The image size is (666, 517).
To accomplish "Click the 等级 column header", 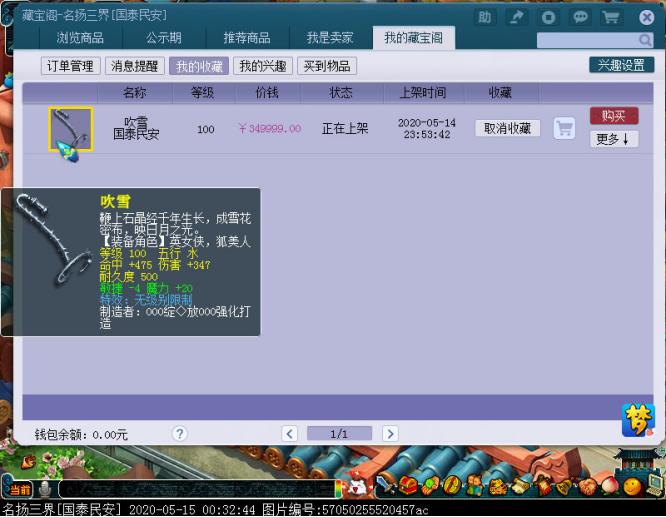I will 203,92.
